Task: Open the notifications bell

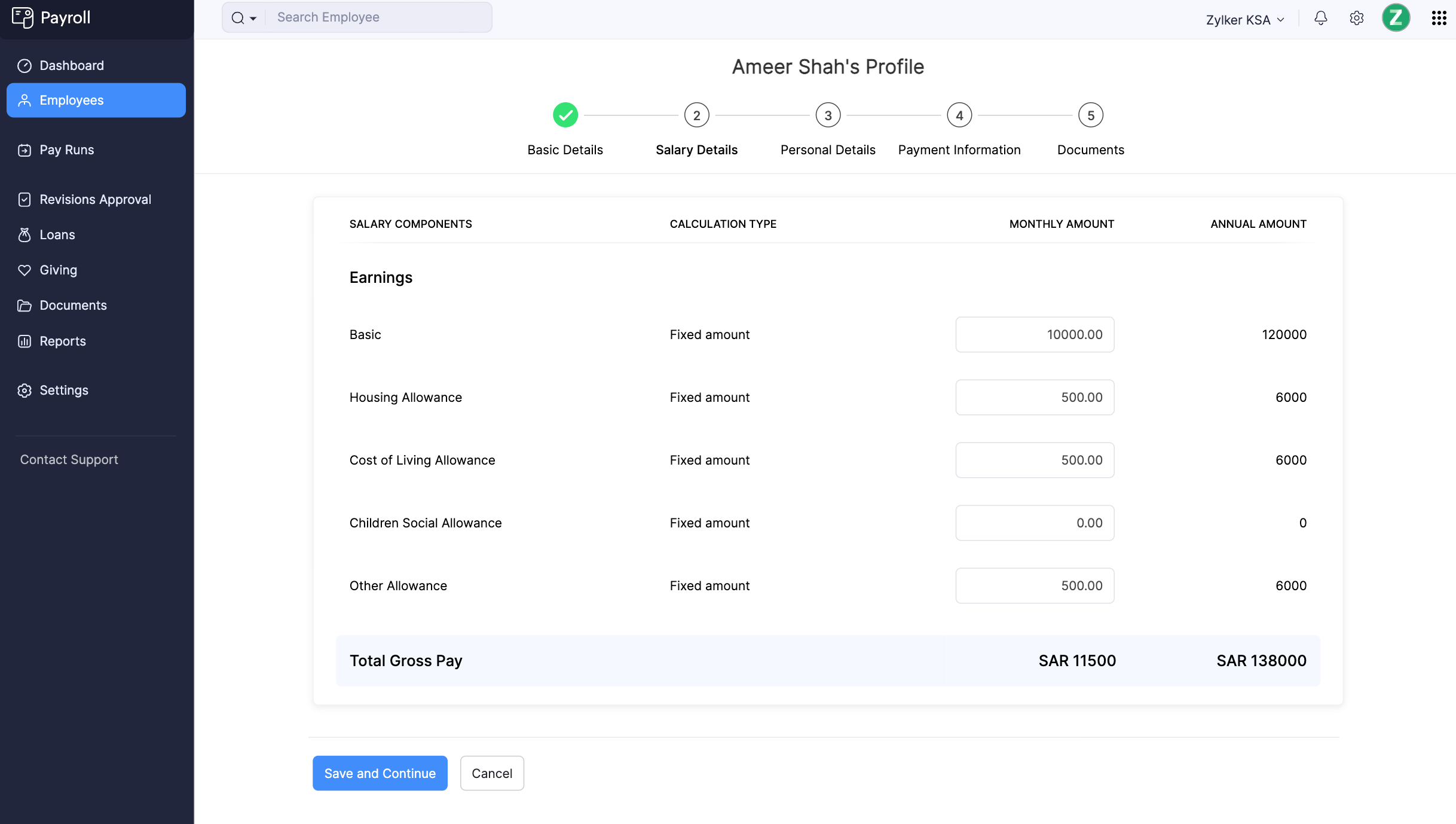Action: (x=1320, y=18)
